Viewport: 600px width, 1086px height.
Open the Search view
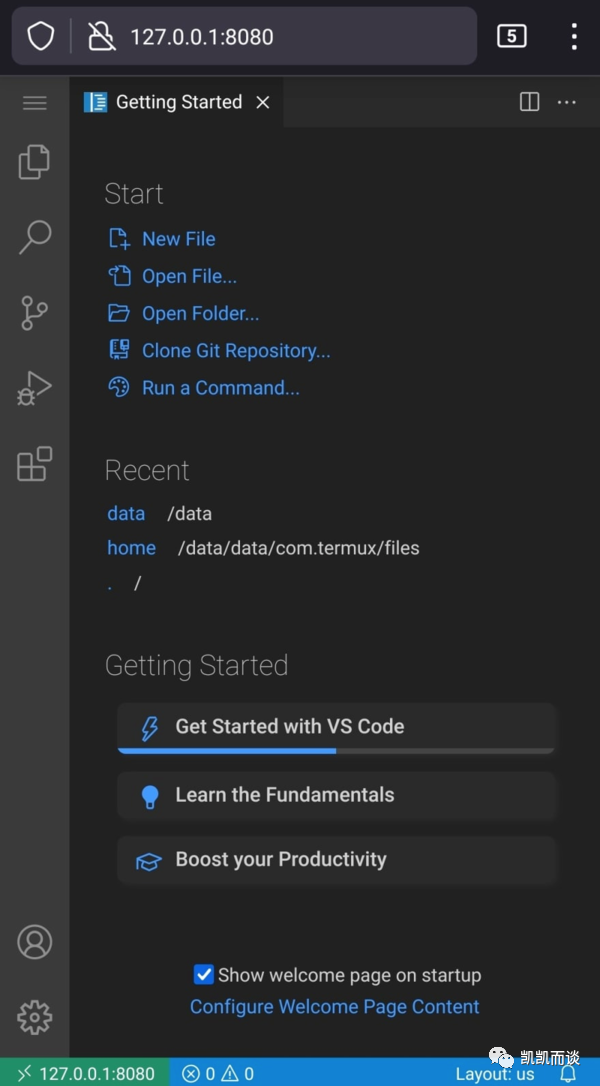pyautogui.click(x=35, y=237)
